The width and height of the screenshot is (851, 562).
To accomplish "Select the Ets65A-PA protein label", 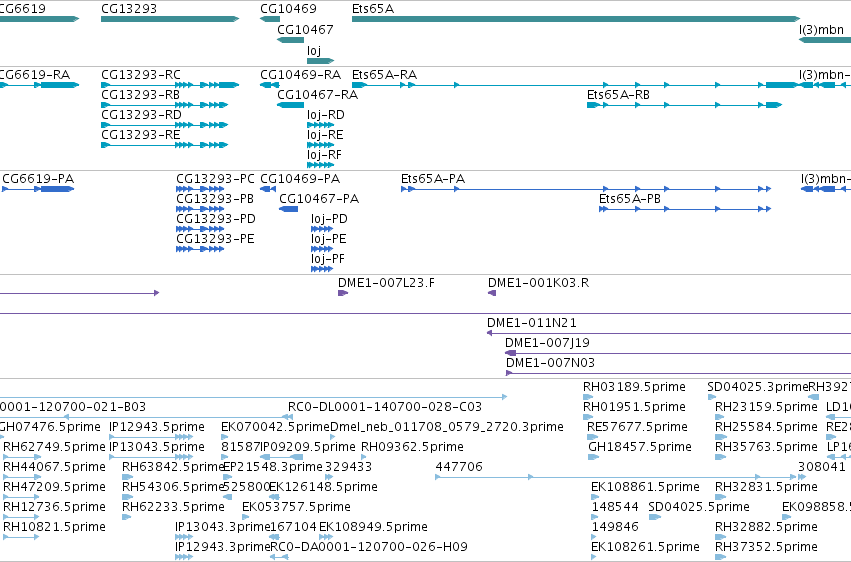I will coord(433,178).
